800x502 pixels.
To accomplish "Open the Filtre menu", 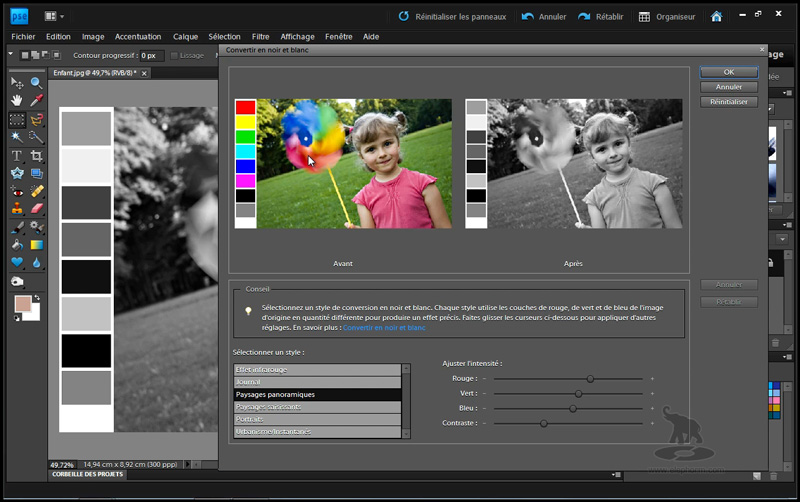I will (x=260, y=37).
